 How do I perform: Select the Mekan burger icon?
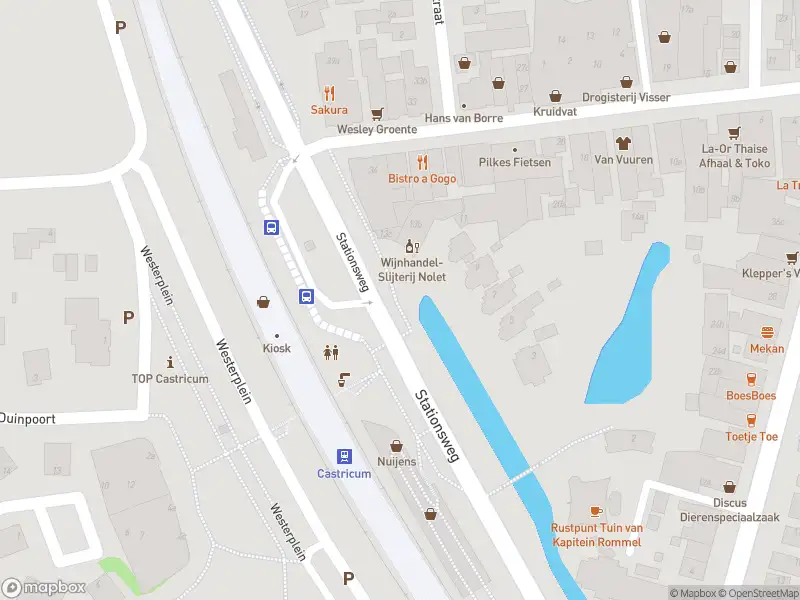pyautogui.click(x=767, y=332)
